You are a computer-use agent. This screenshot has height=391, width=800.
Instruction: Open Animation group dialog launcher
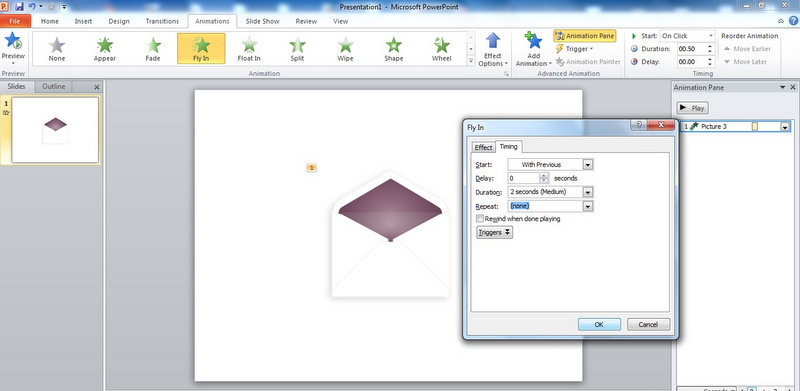click(x=506, y=75)
